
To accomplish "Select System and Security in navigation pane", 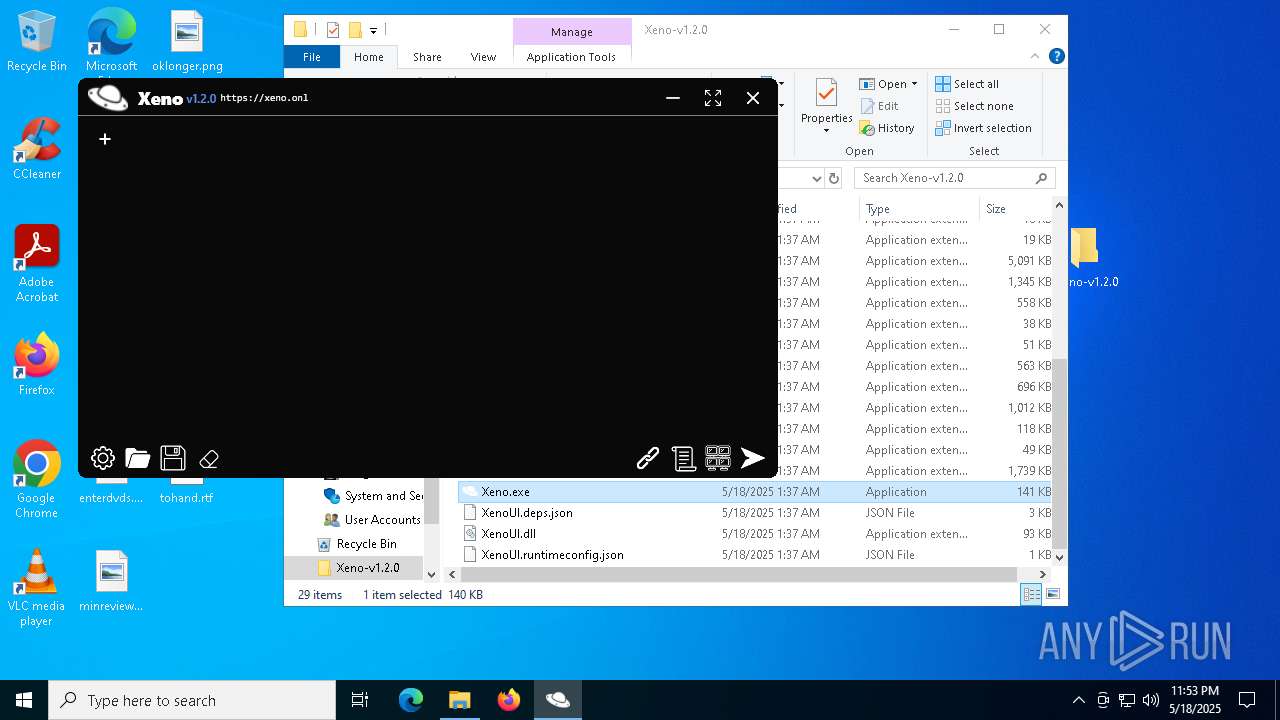I will pos(372,496).
